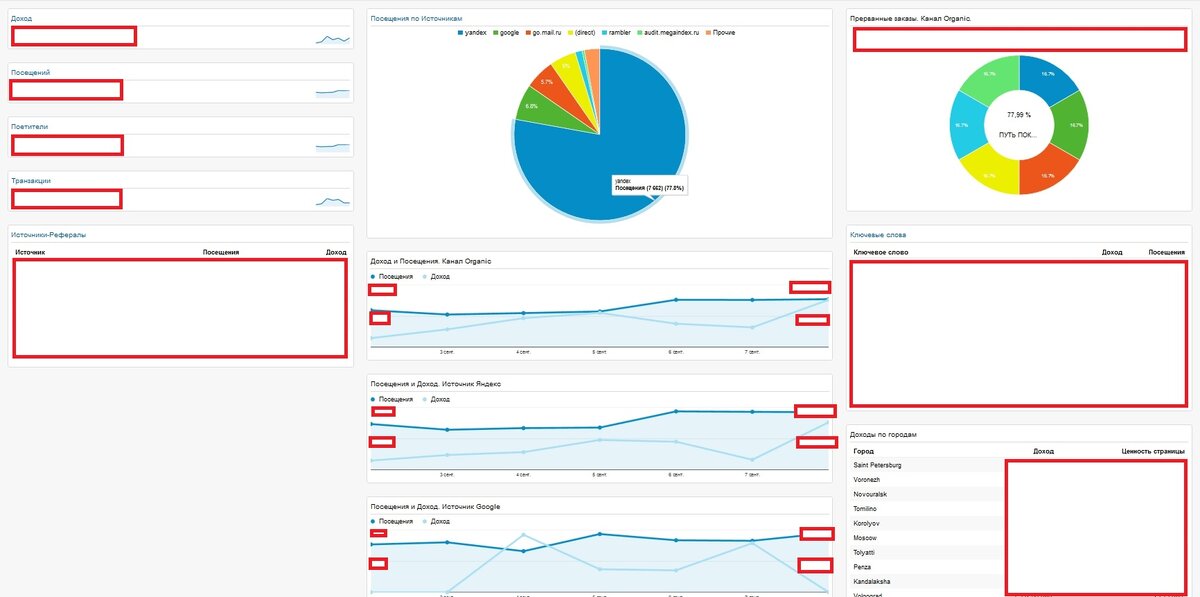This screenshot has width=1200, height=597.
Task: Click Доход column header in Источники-Рефералы table
Action: (336, 252)
